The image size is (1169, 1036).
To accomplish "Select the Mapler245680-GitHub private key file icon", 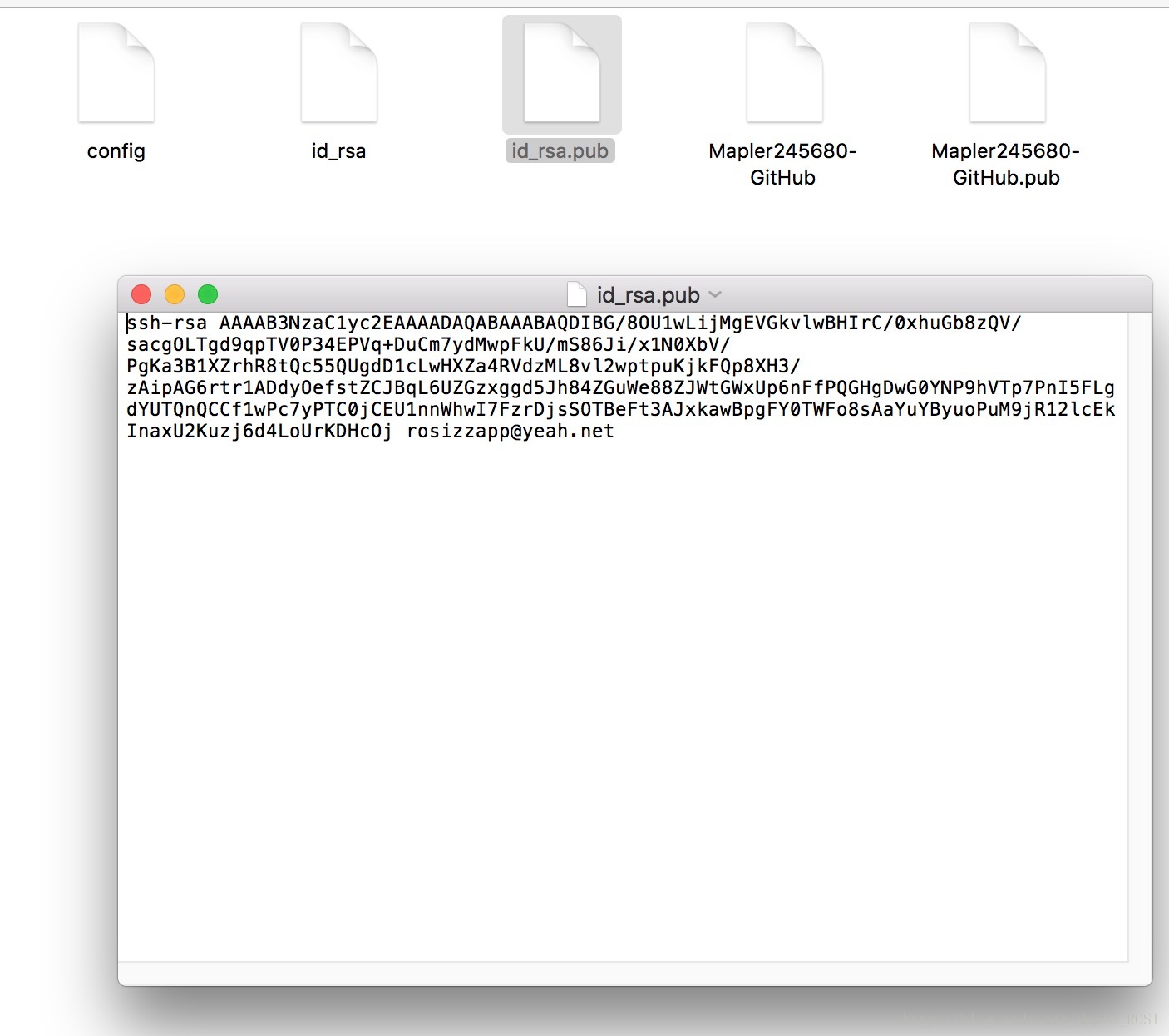I will (x=784, y=73).
